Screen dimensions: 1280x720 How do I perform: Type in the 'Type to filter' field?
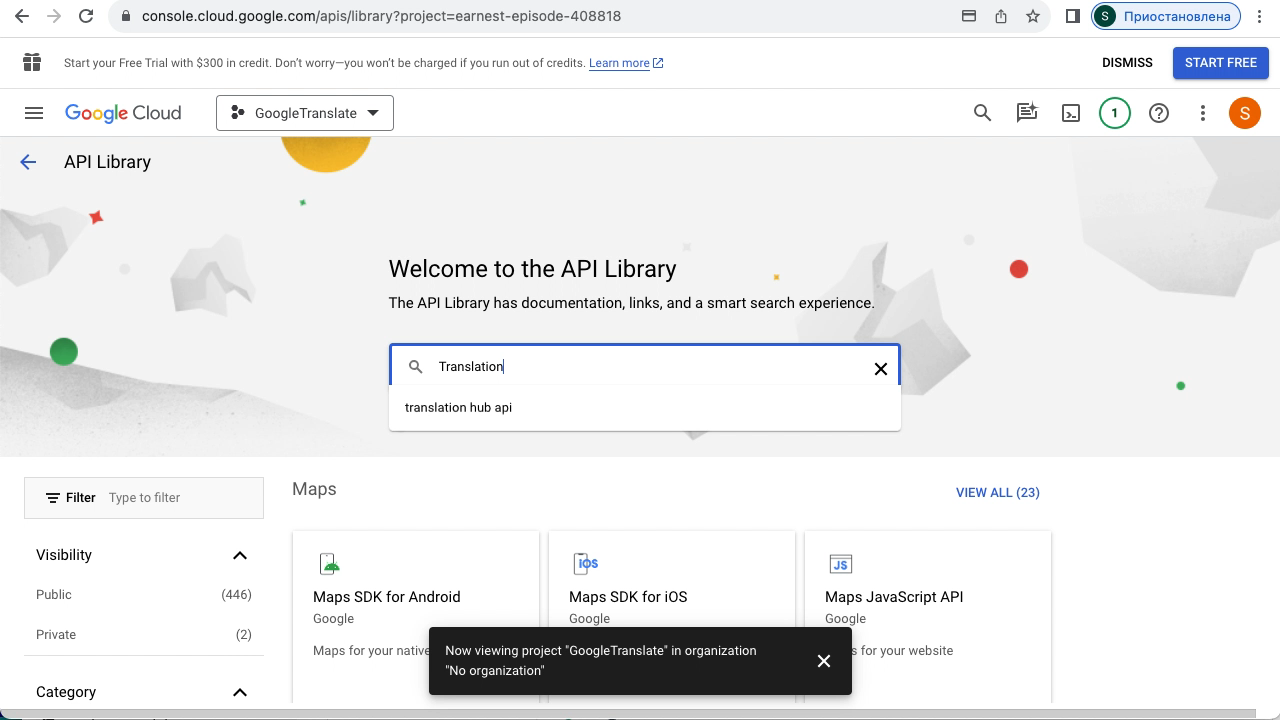click(x=180, y=498)
